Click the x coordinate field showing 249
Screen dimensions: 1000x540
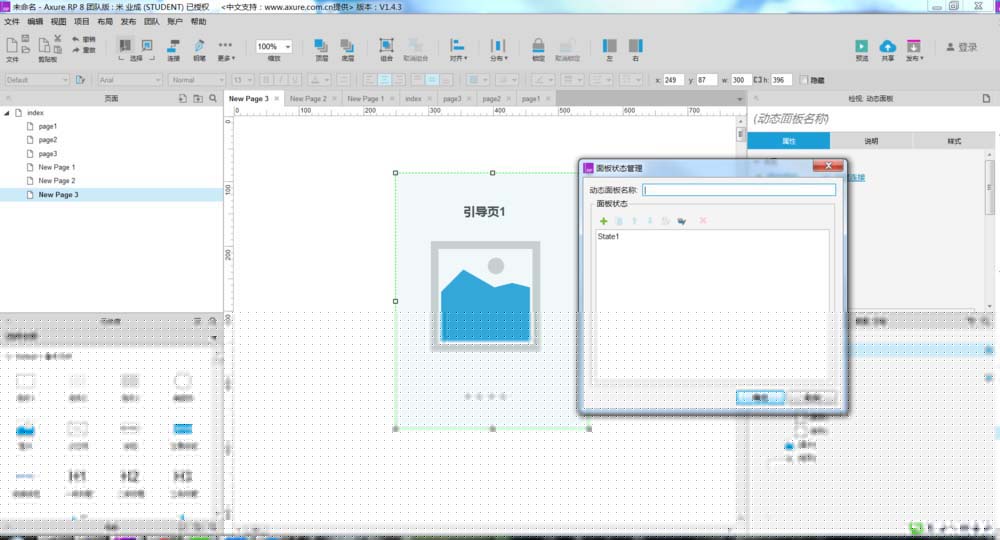point(673,80)
